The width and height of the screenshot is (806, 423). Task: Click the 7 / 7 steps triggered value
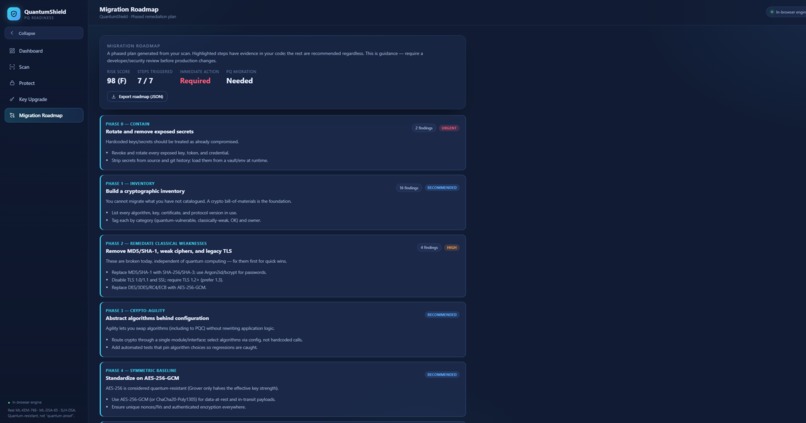145,81
